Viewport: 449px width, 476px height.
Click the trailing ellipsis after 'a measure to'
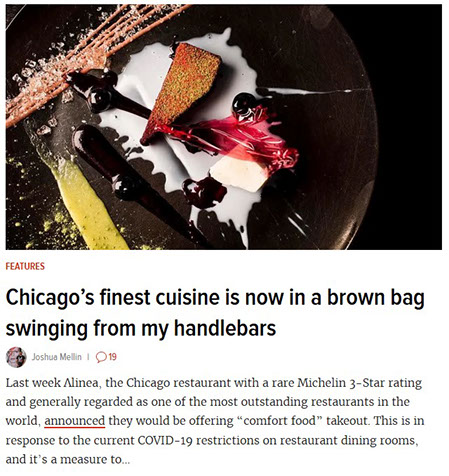point(126,462)
